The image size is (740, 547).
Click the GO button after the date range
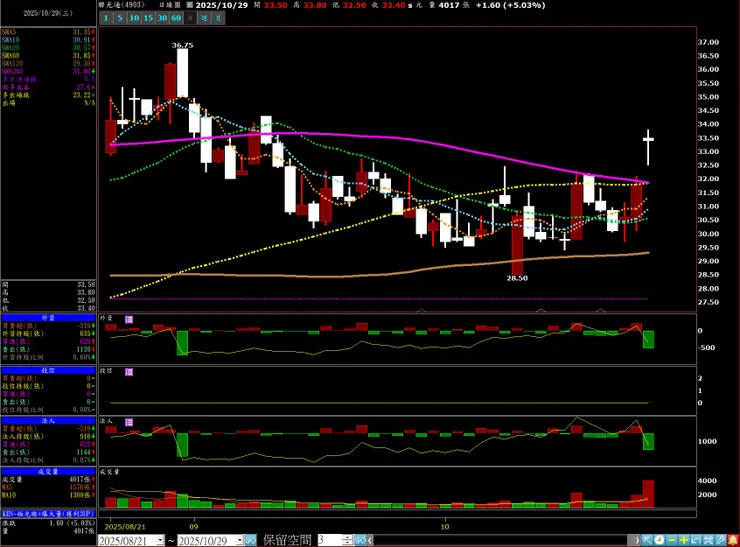pos(250,540)
